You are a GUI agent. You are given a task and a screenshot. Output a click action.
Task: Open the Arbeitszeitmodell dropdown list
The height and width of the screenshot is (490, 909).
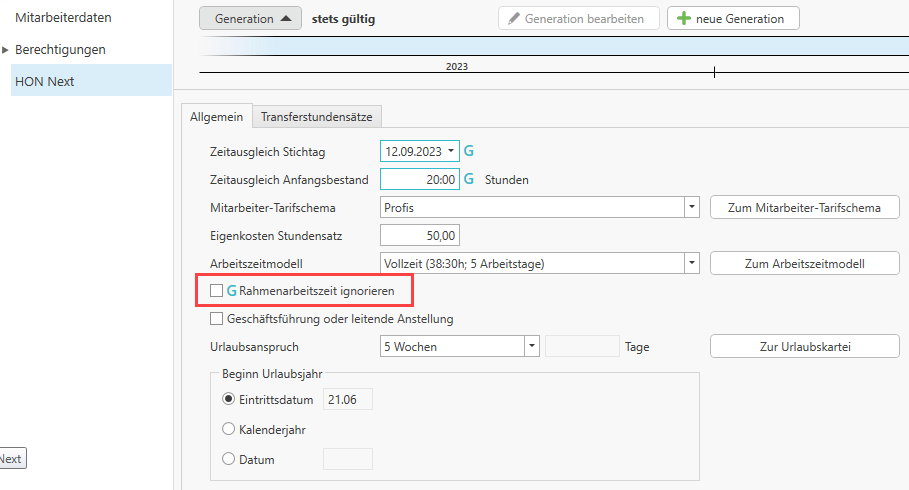tap(691, 264)
